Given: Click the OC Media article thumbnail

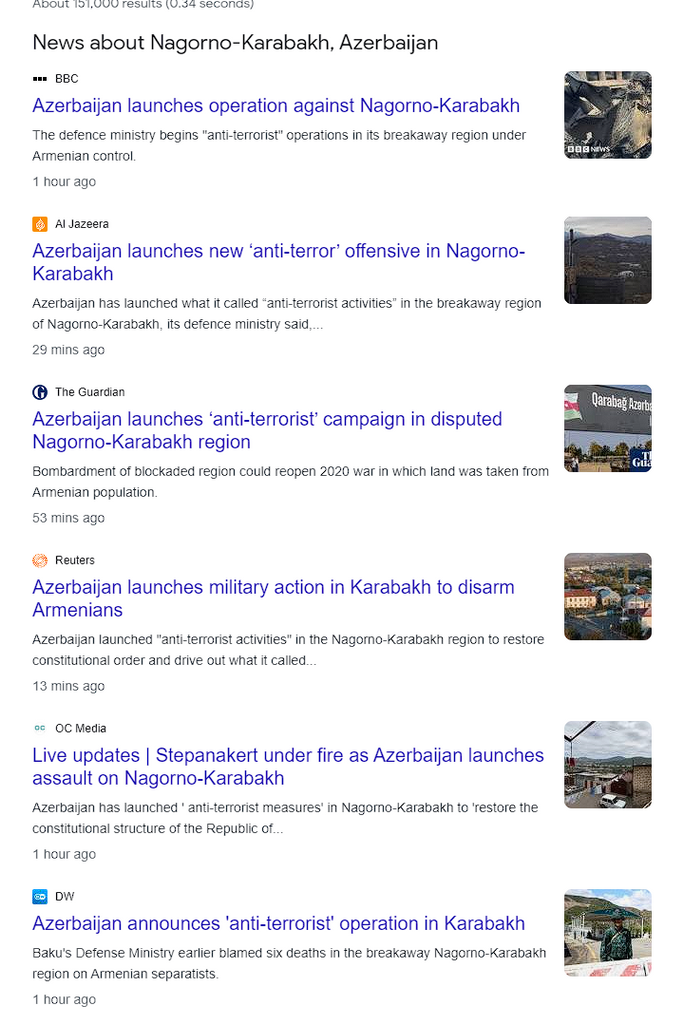Looking at the screenshot, I should pyautogui.click(x=607, y=764).
